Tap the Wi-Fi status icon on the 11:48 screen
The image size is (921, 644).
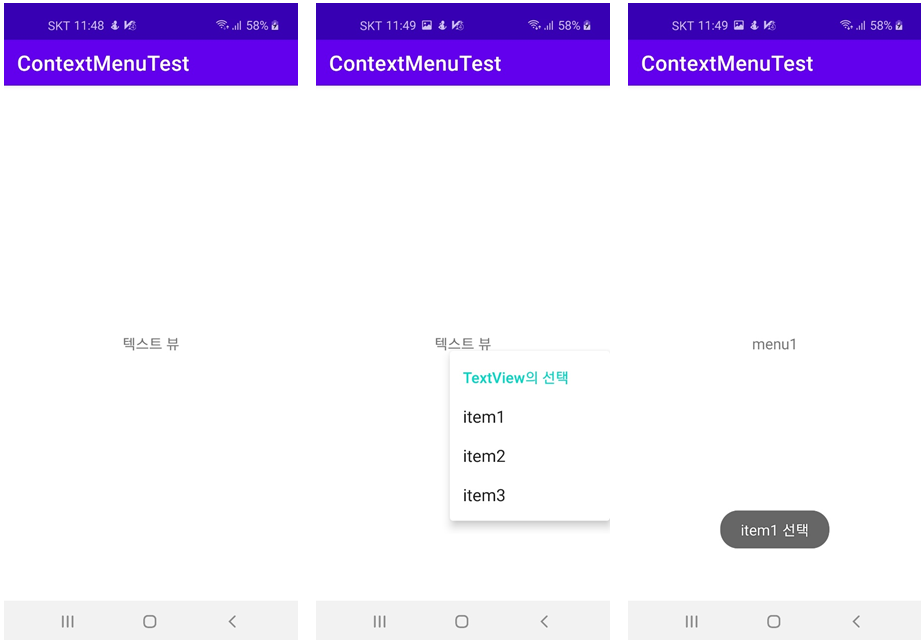click(x=222, y=25)
